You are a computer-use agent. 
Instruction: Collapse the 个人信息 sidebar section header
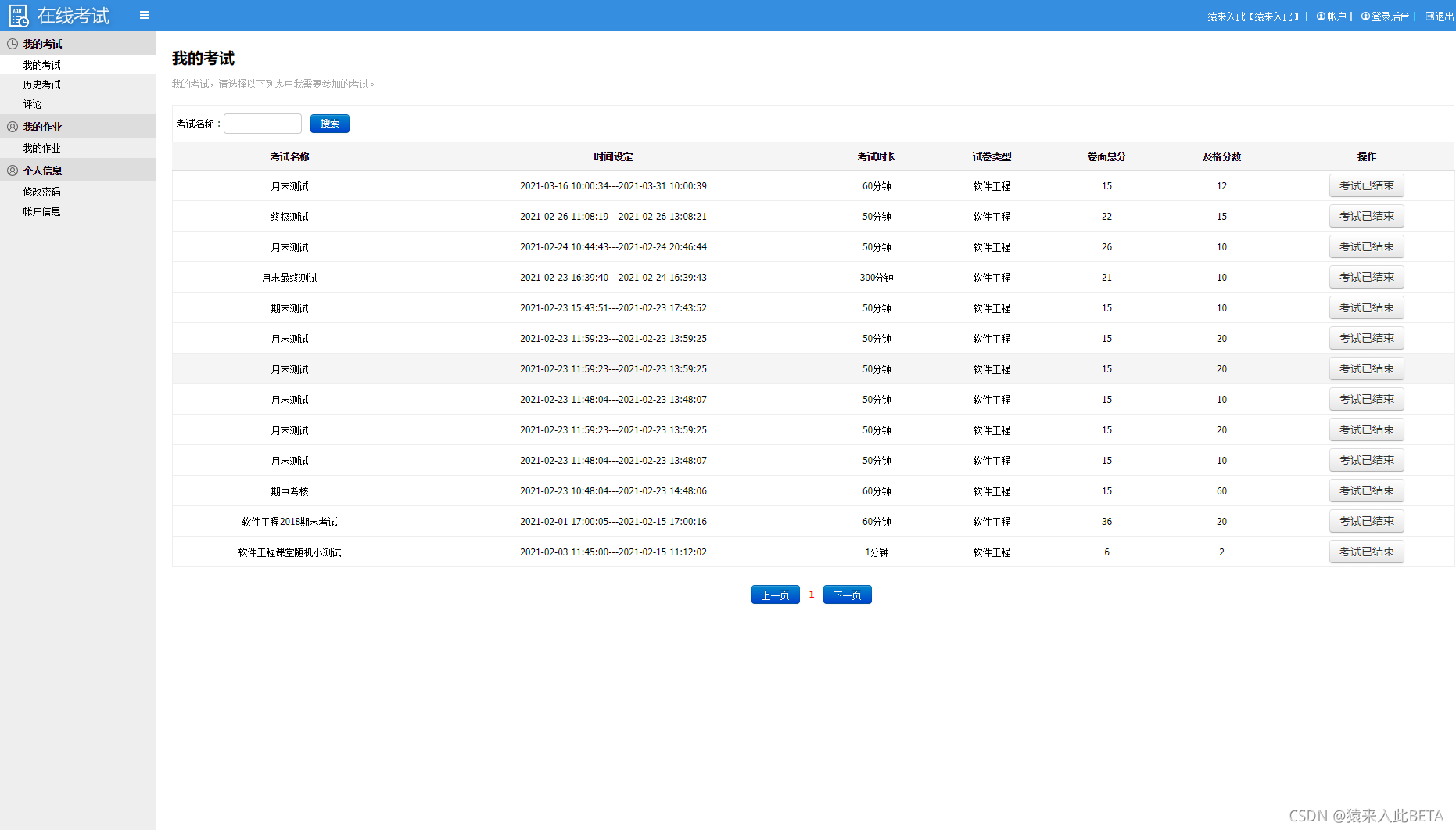(x=78, y=171)
